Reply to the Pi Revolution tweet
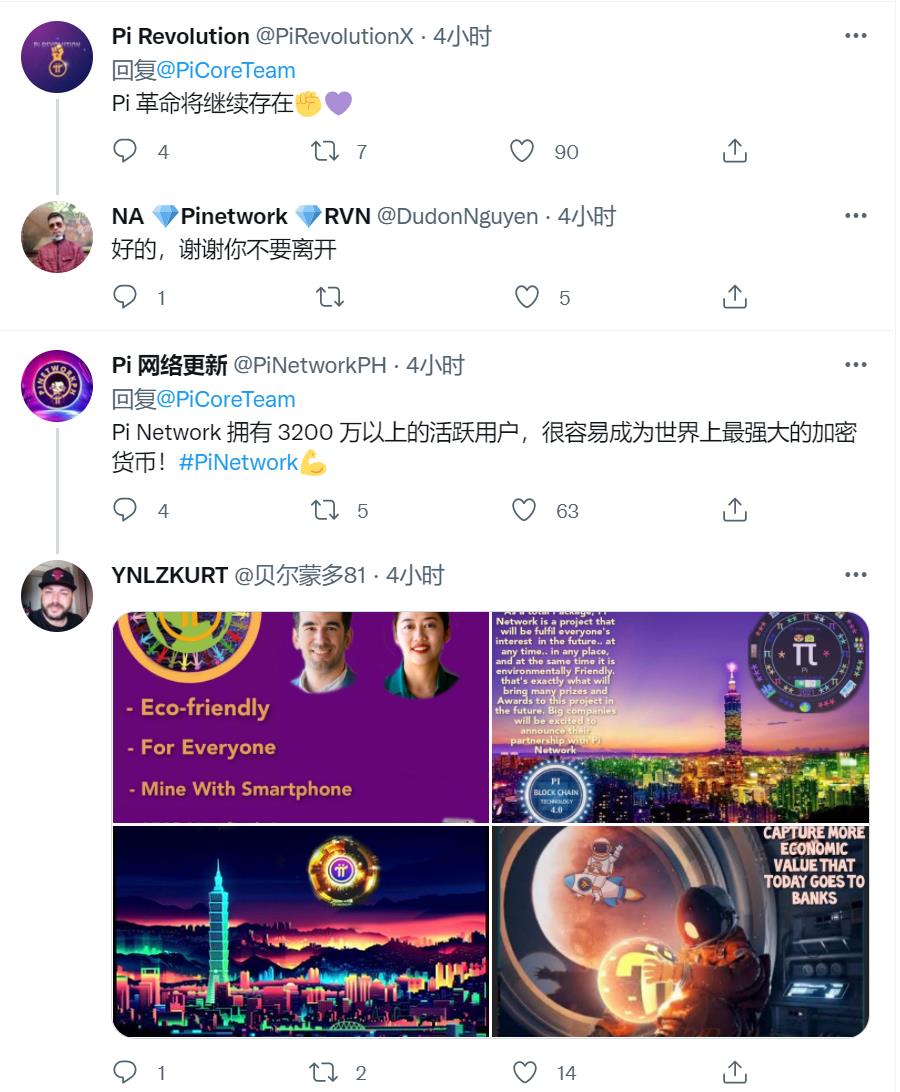Viewport: 900px width, 1092px height. (x=125, y=150)
